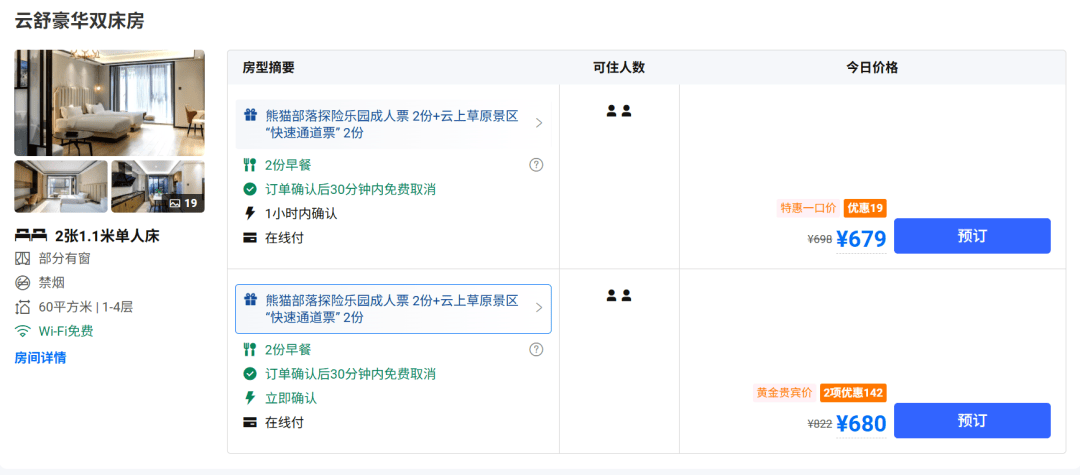The height and width of the screenshot is (475, 1080).
Task: Click the ¥680 price details
Action: 861,423
